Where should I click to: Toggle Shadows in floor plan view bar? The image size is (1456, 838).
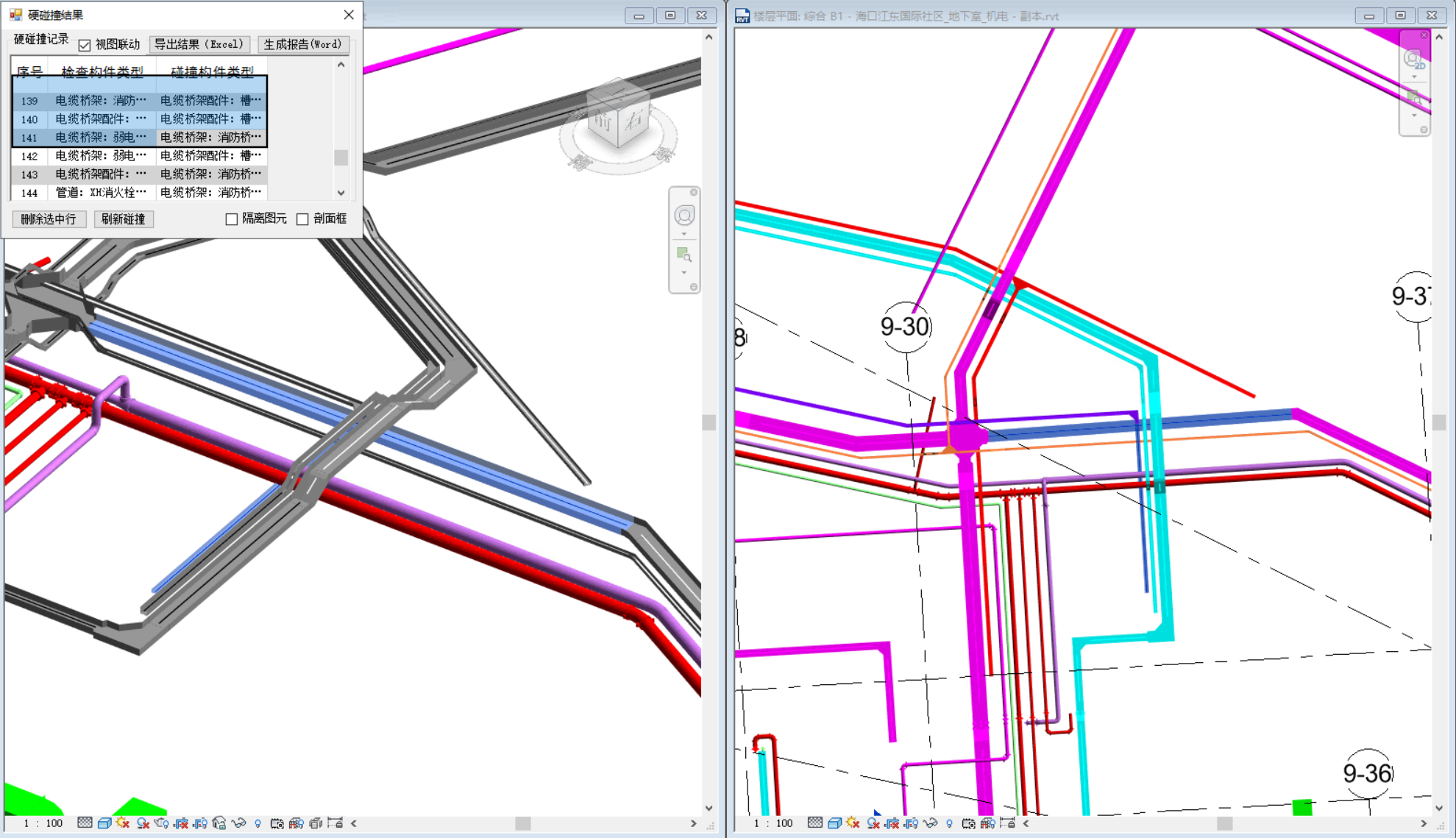873,823
